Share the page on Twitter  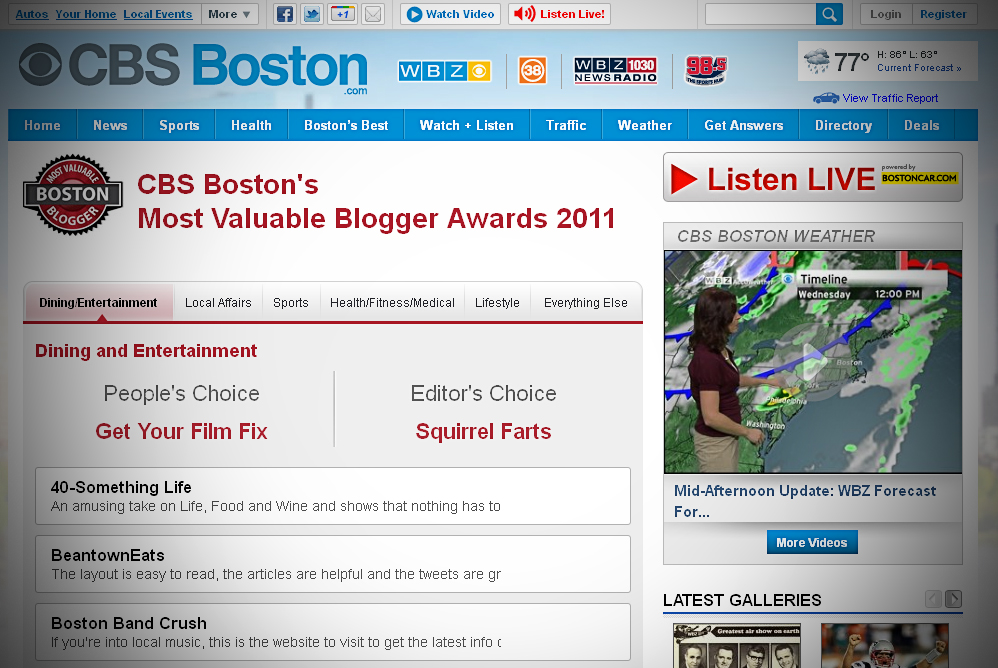tap(312, 14)
